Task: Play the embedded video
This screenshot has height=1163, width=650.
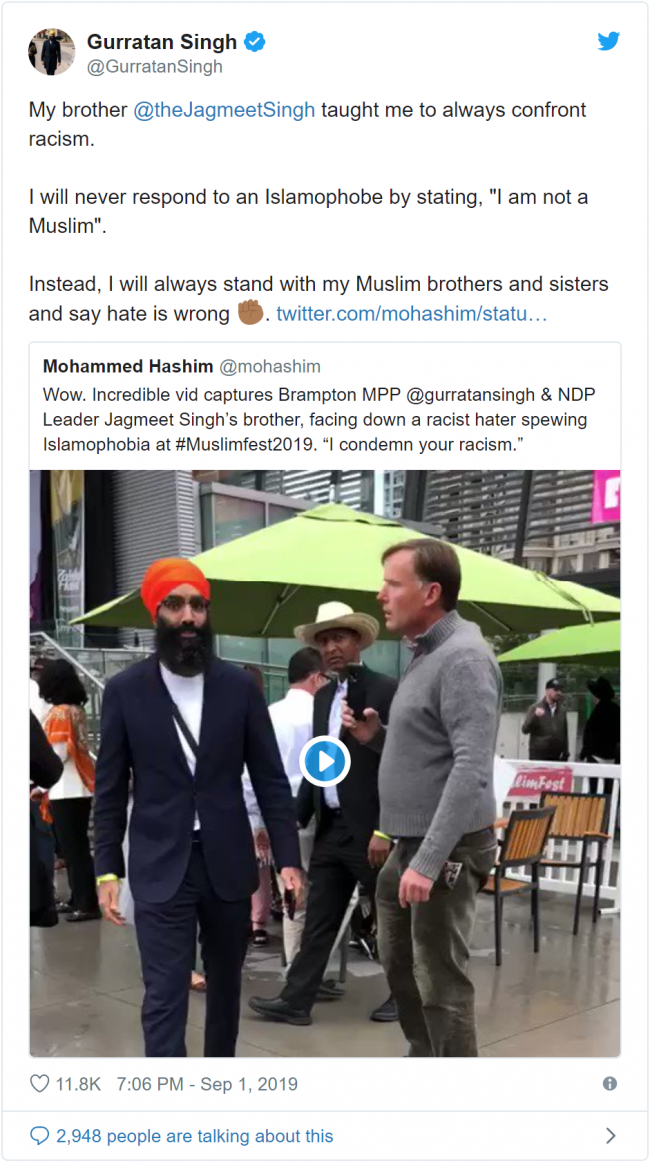Action: pos(325,761)
